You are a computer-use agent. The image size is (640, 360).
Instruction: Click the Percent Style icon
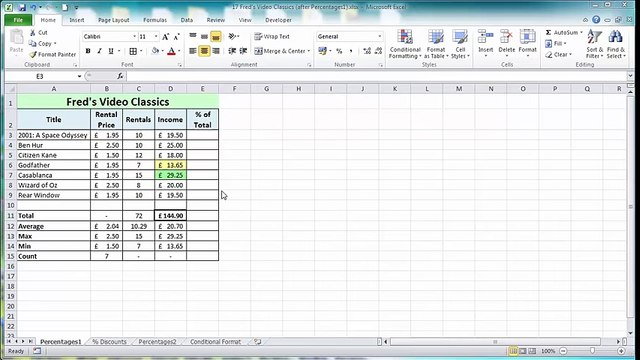[339, 51]
